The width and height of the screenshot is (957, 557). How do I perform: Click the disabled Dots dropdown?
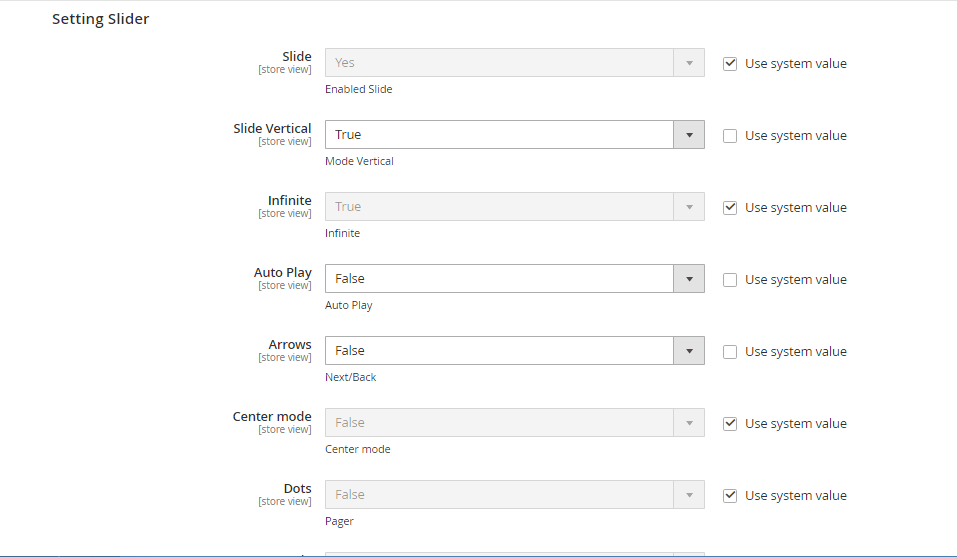click(x=514, y=495)
